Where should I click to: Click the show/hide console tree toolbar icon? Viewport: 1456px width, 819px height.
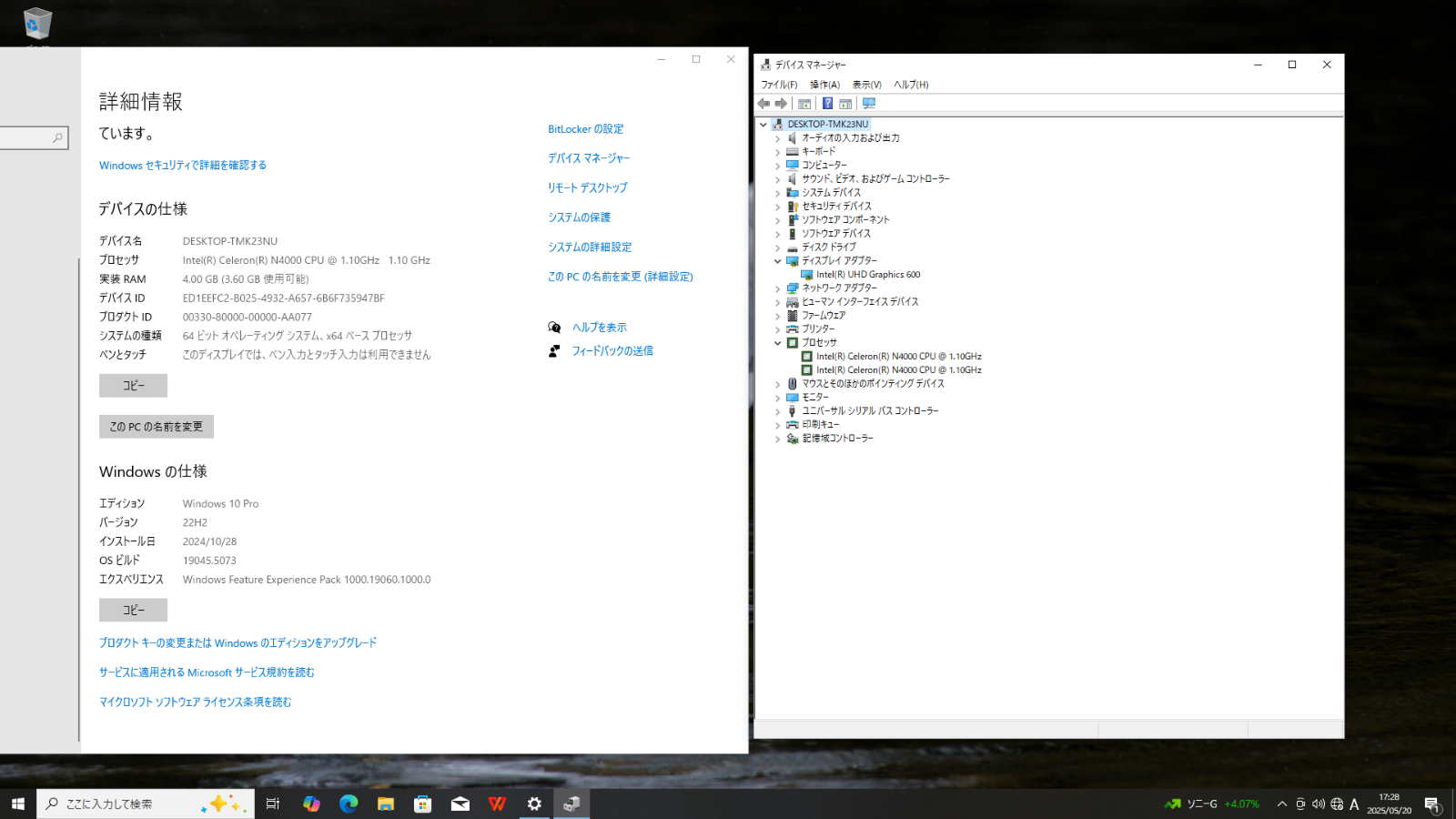(x=804, y=104)
